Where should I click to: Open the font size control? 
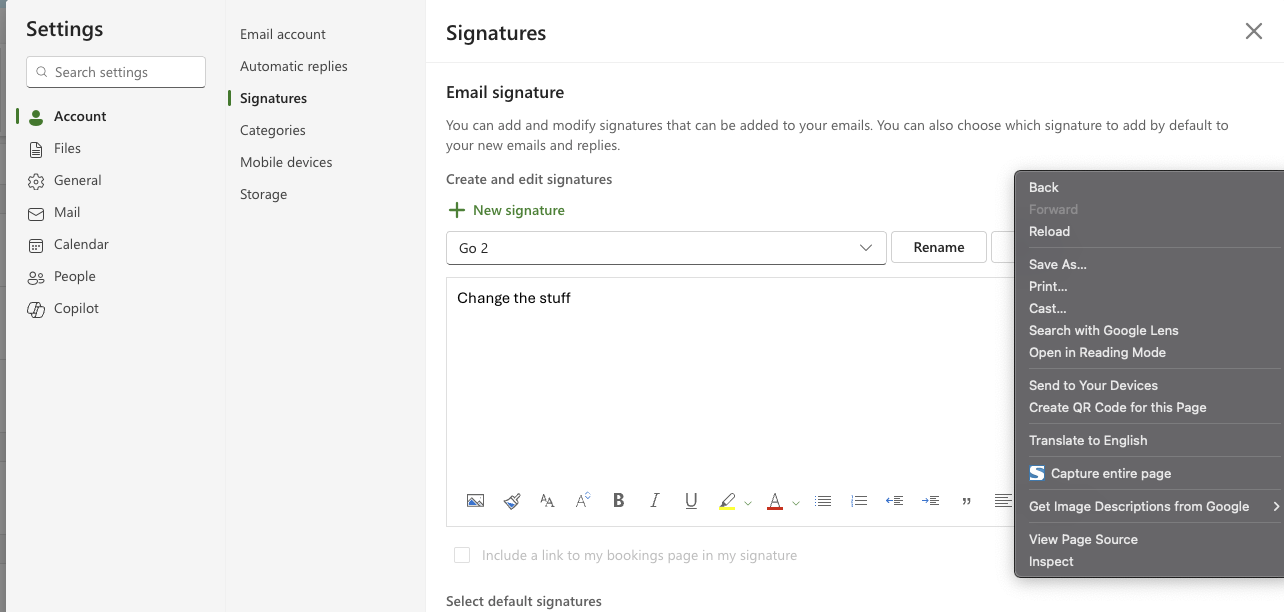click(583, 501)
